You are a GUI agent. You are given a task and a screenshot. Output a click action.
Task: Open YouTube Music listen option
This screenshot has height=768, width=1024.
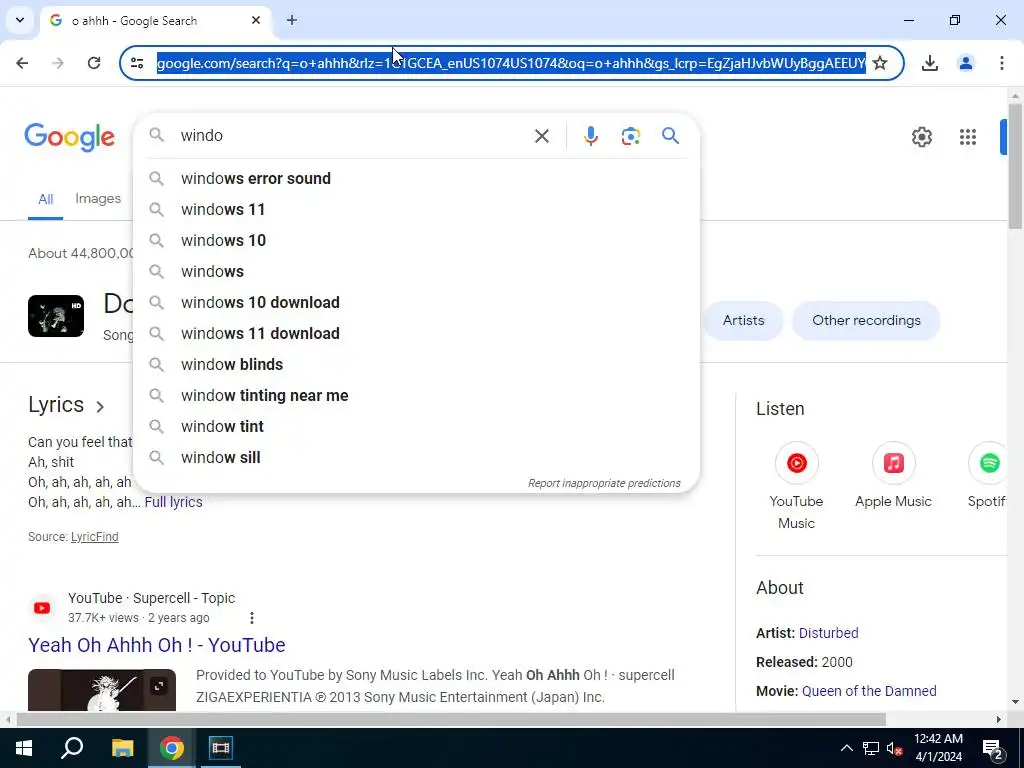click(796, 486)
